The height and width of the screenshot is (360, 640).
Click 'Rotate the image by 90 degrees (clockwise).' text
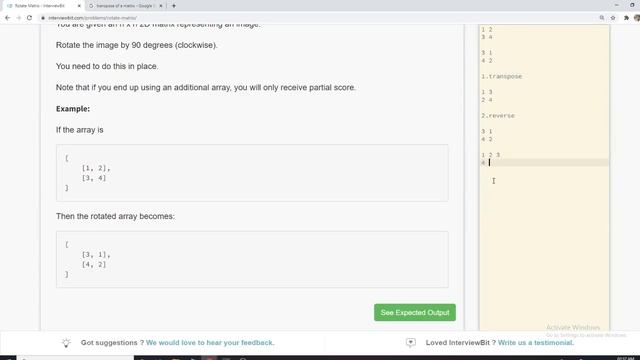click(x=137, y=45)
